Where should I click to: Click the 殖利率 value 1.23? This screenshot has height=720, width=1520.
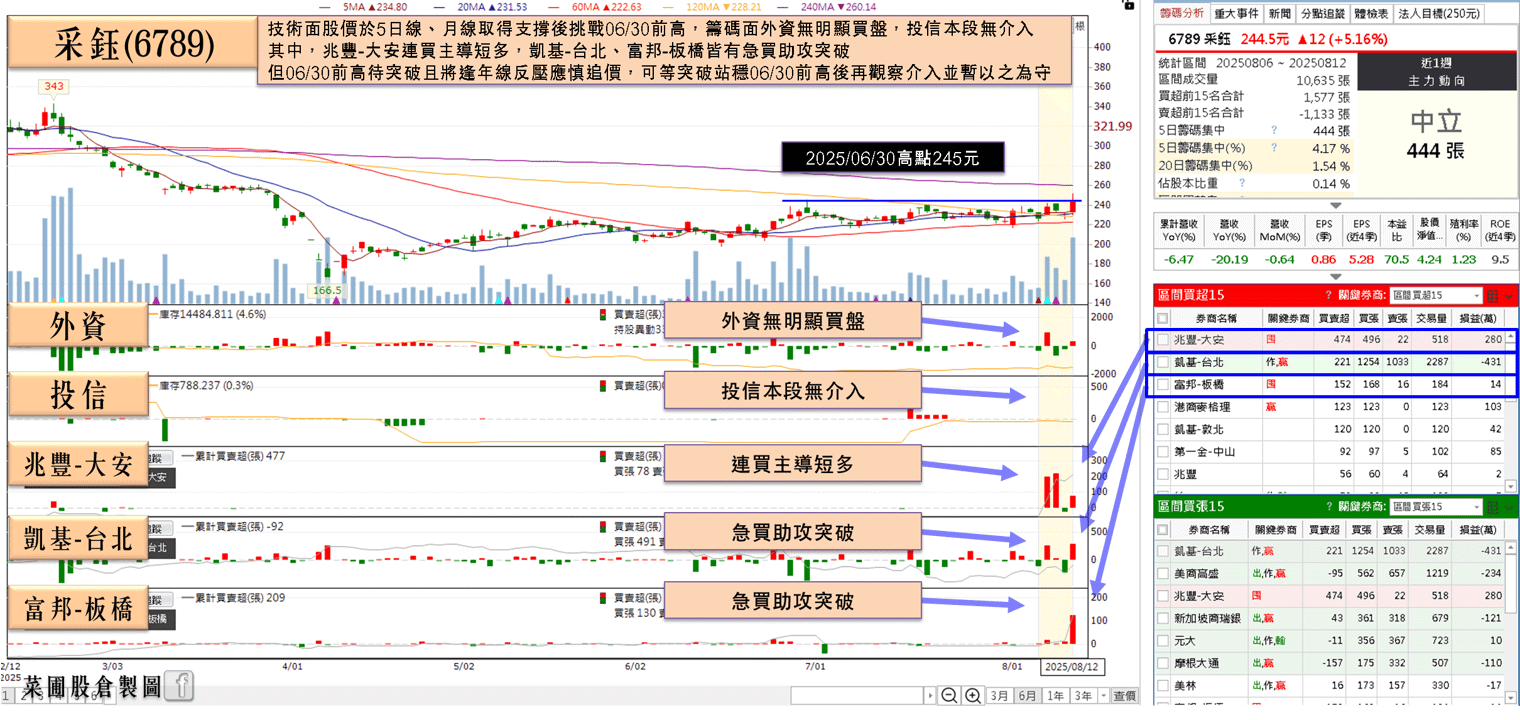1462,259
